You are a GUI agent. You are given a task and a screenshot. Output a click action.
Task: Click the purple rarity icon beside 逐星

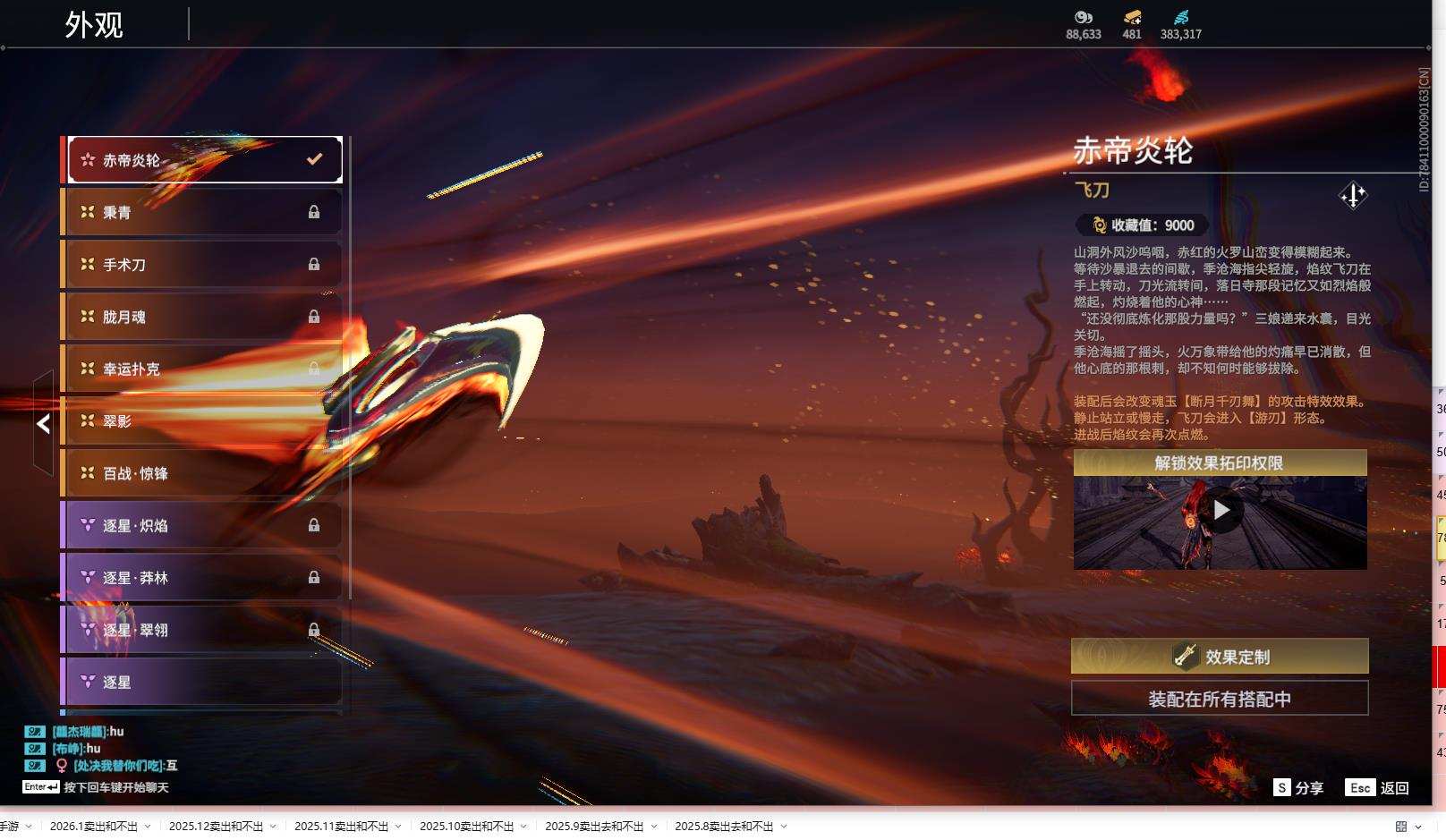click(x=88, y=682)
